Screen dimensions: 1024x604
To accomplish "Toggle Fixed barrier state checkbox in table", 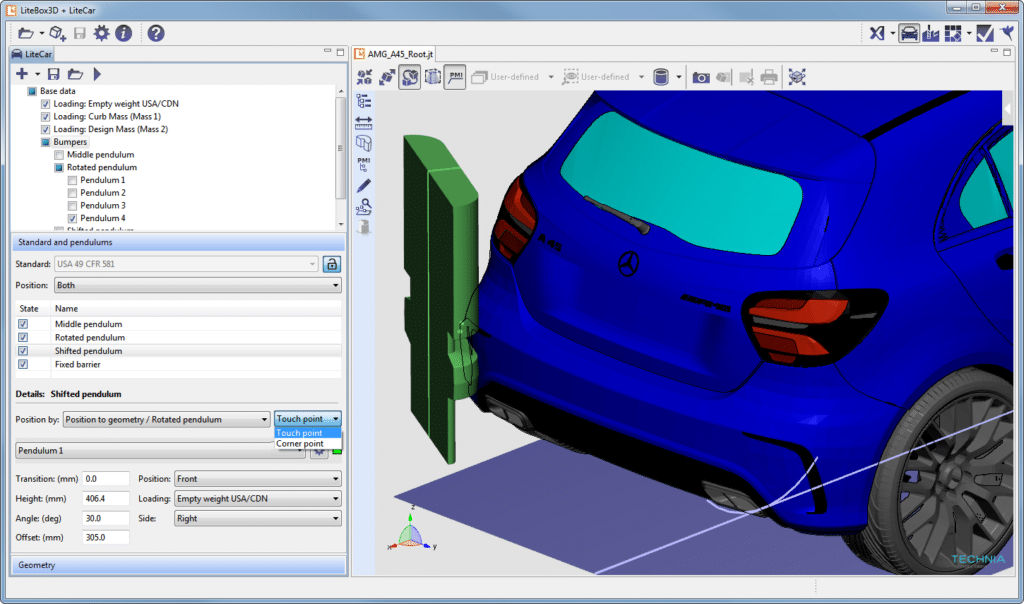I will [24, 364].
